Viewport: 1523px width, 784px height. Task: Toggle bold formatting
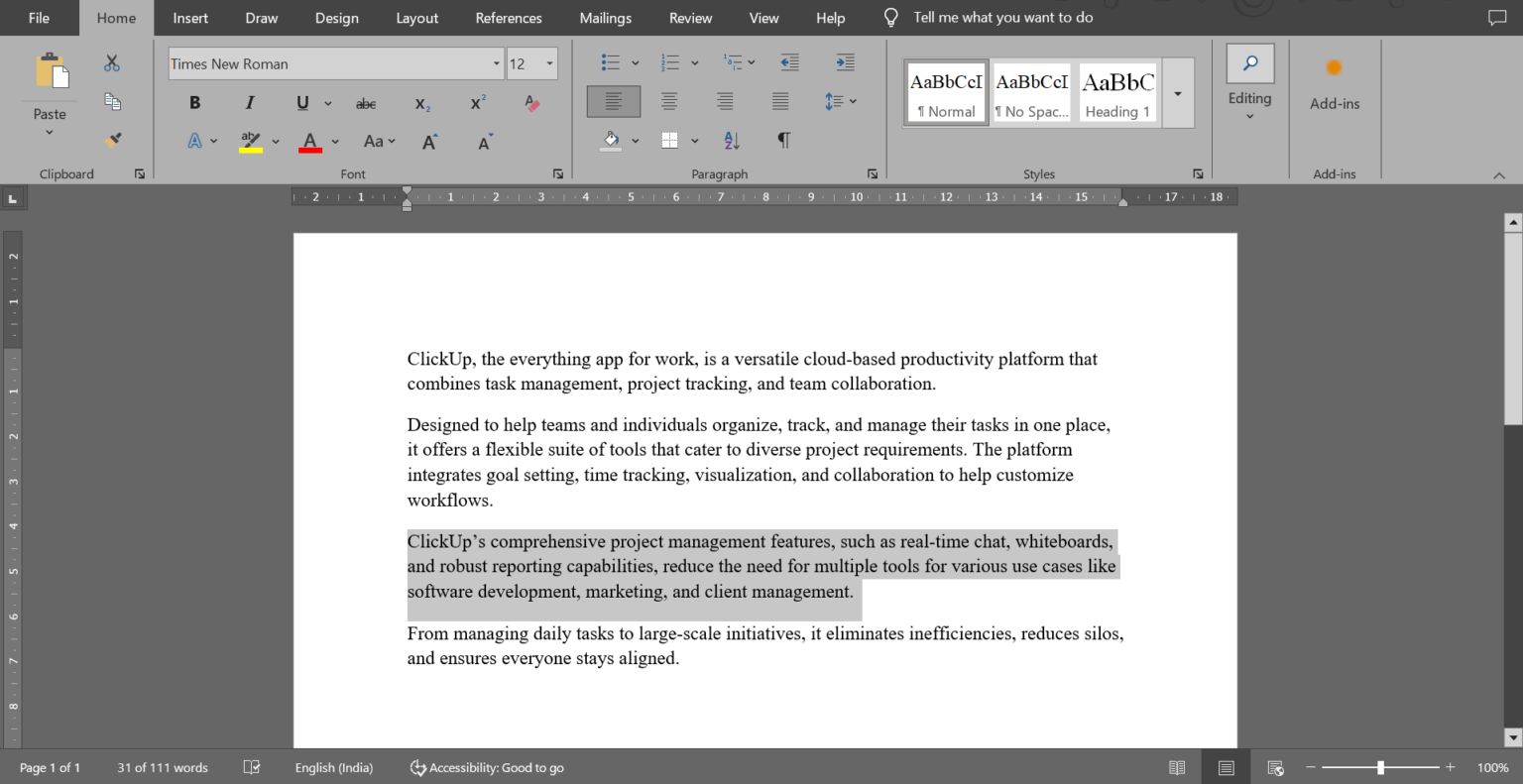click(x=194, y=102)
